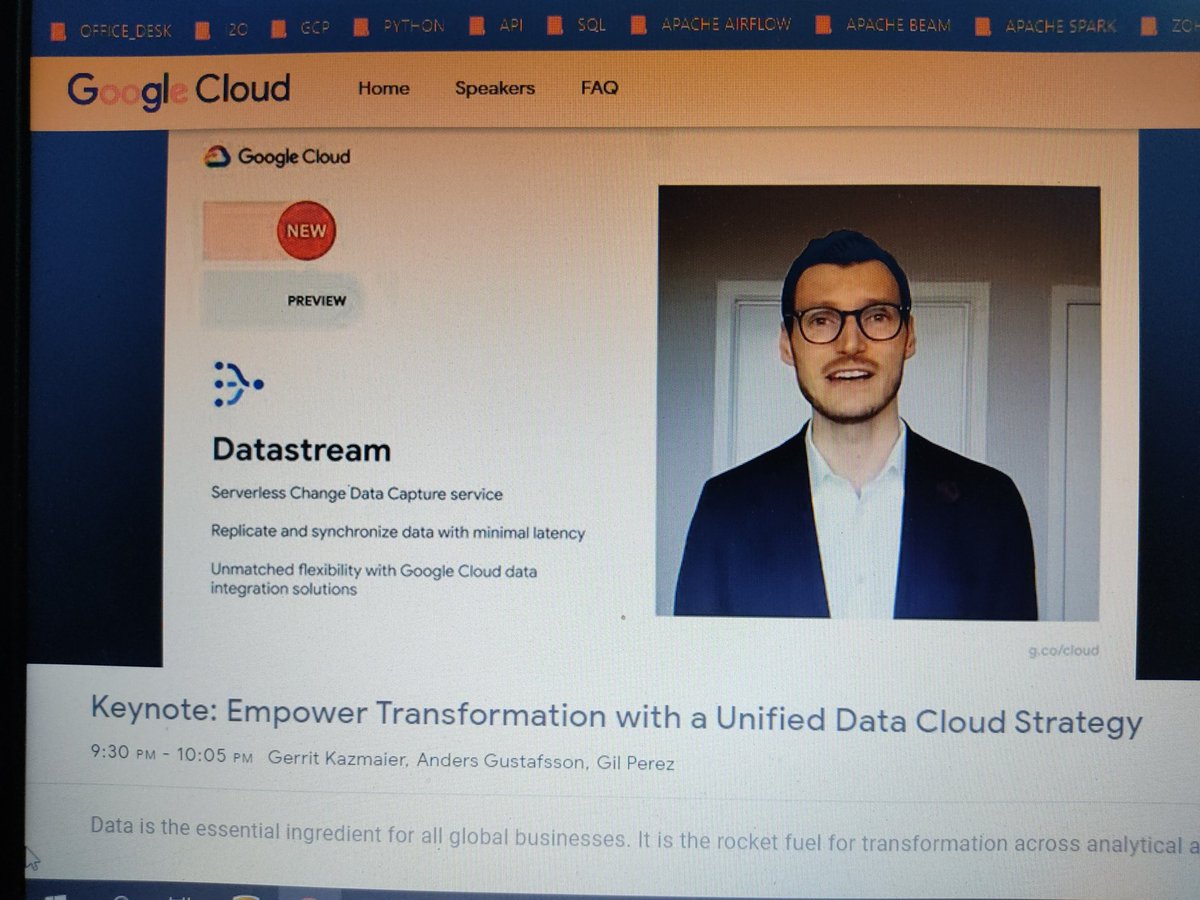Click the 9:30 PM - 10:05 PM time

(x=172, y=757)
